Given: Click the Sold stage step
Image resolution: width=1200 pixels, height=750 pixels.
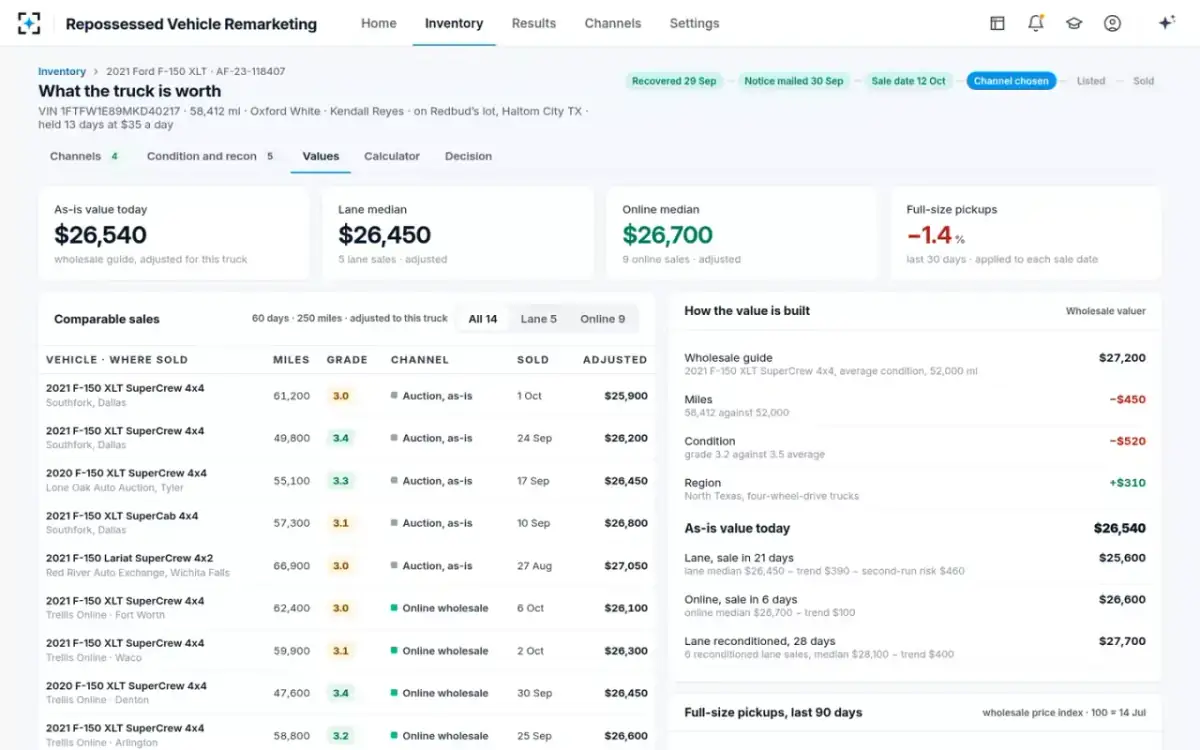Looking at the screenshot, I should [1144, 81].
